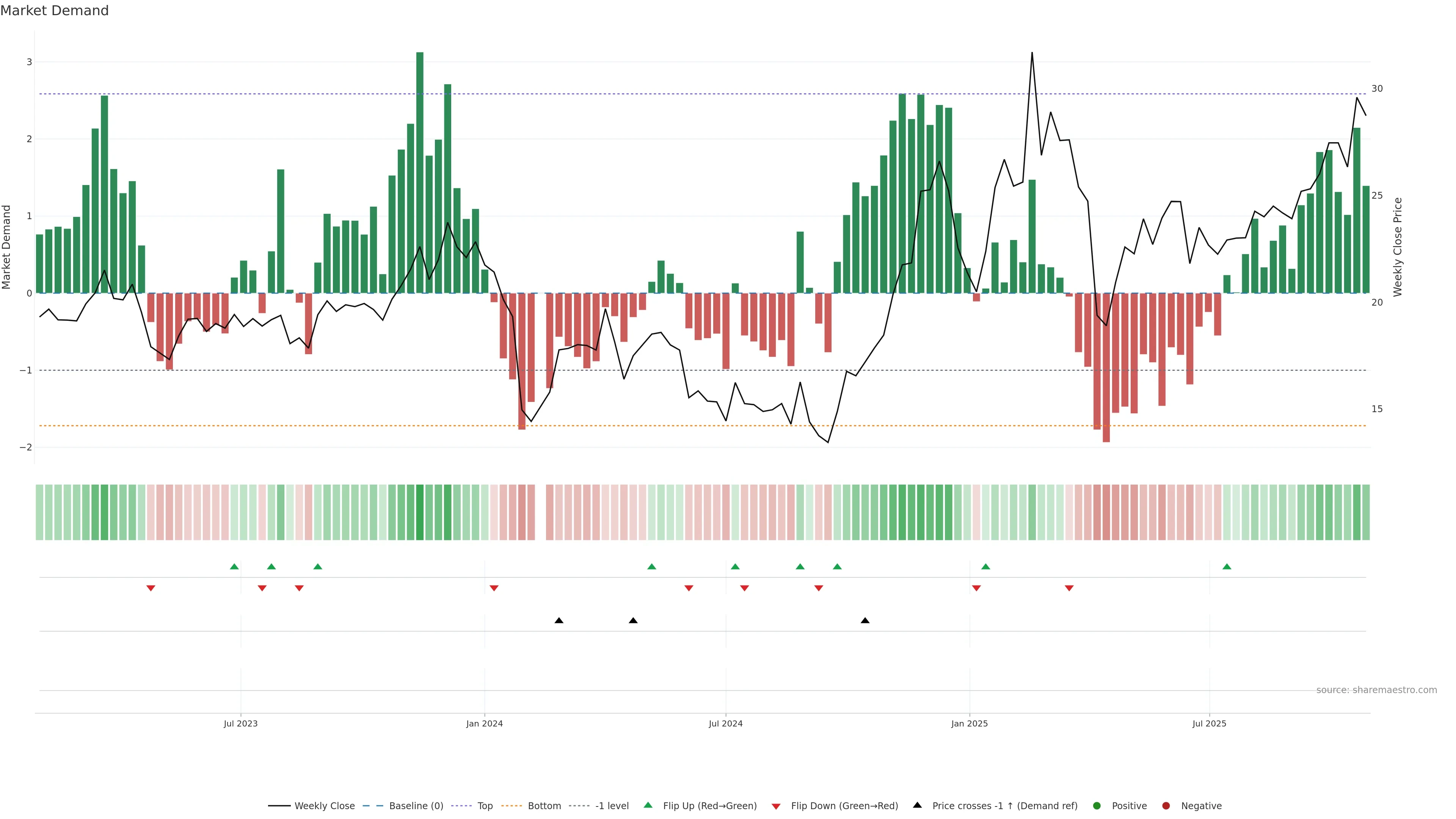
Task: Click the Market Demand chart title
Action: tap(54, 10)
